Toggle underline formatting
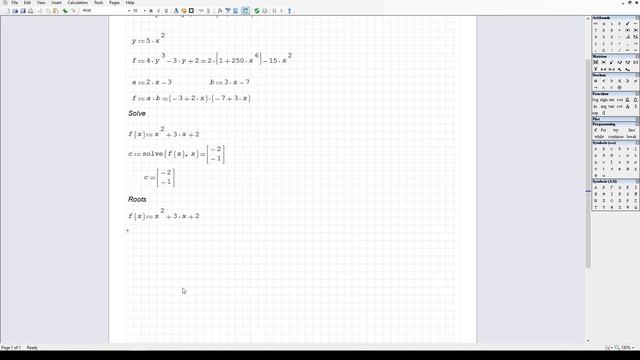The width and height of the screenshot is (640, 360). 167,11
